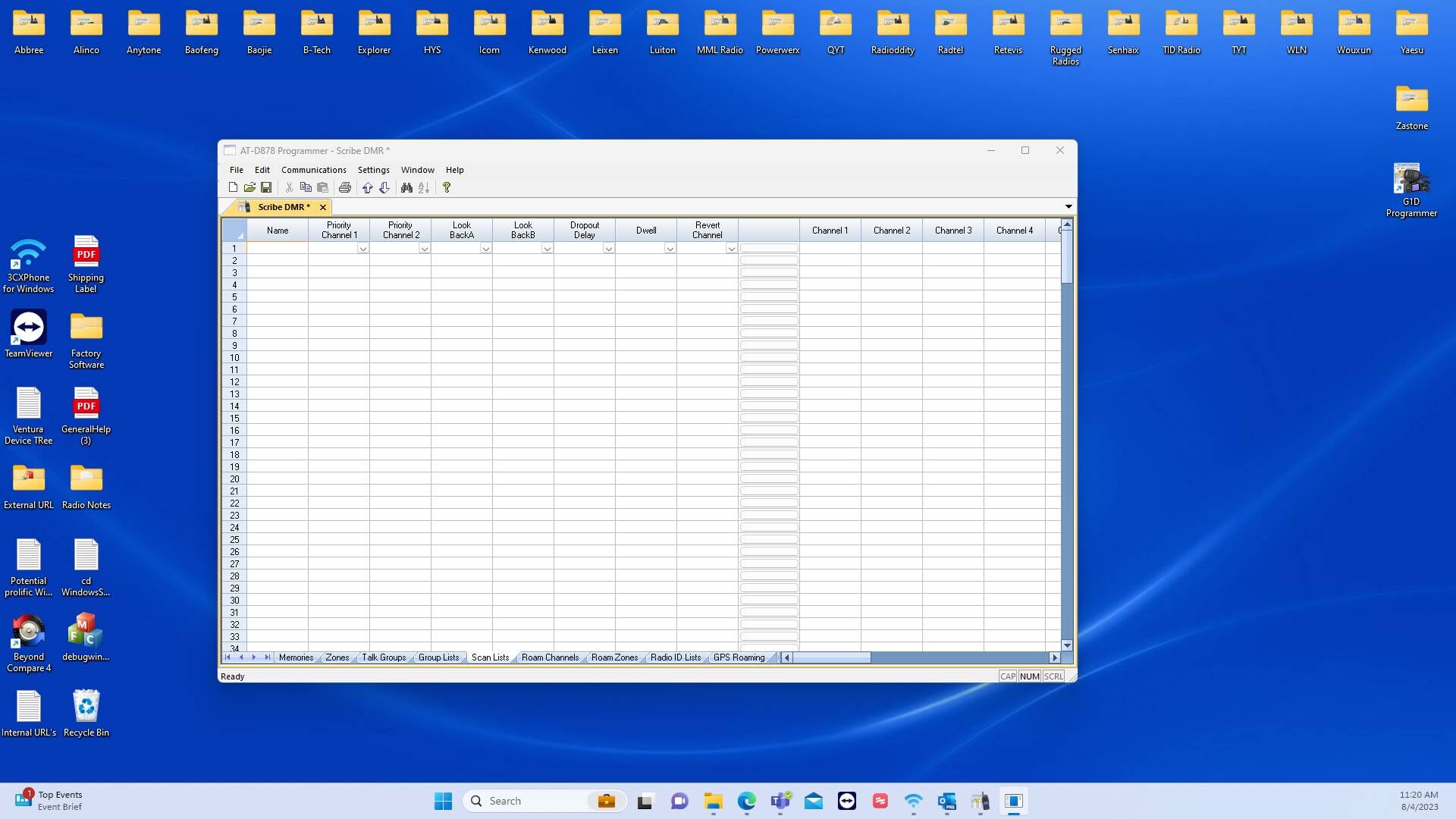Open the Window menu

pos(418,170)
